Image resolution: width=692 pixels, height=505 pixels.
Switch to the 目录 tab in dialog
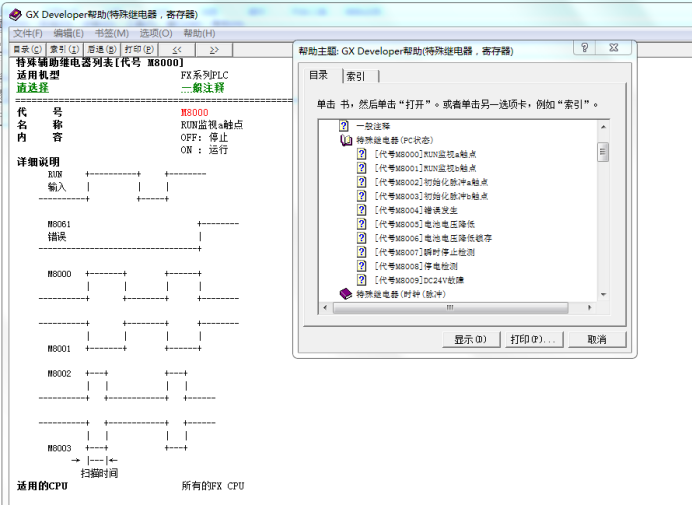(318, 75)
